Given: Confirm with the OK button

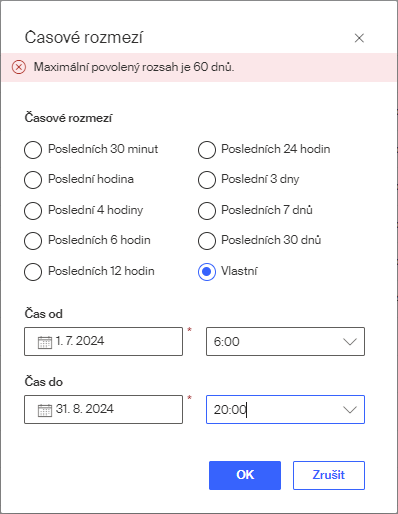Looking at the screenshot, I should click(x=245, y=475).
